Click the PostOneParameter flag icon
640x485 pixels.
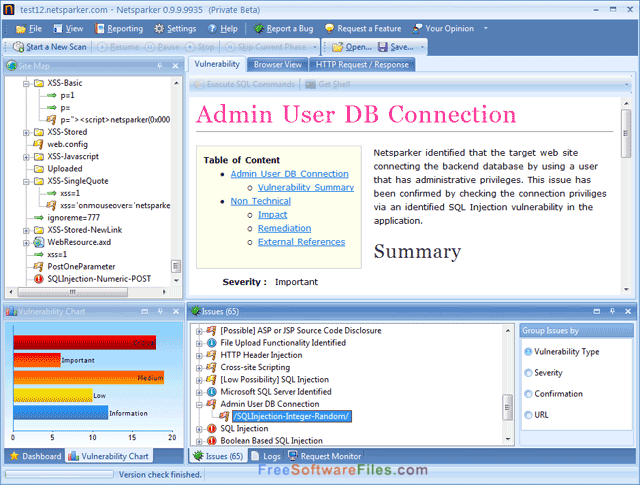tap(38, 267)
